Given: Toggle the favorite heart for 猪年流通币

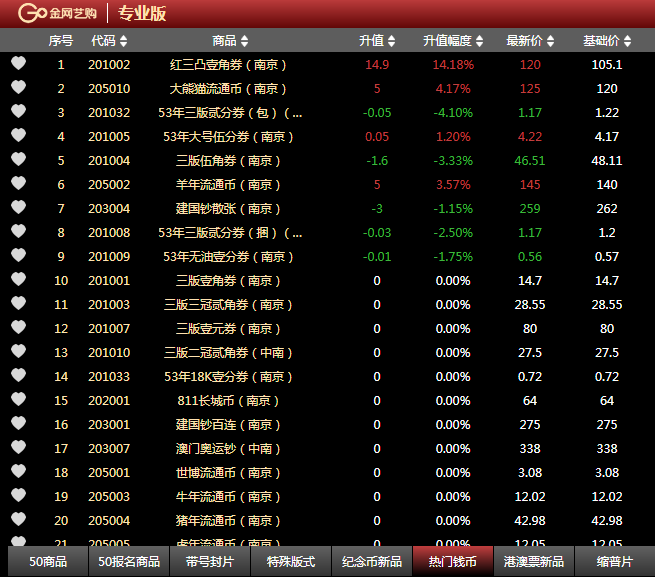Looking at the screenshot, I should [x=18, y=519].
